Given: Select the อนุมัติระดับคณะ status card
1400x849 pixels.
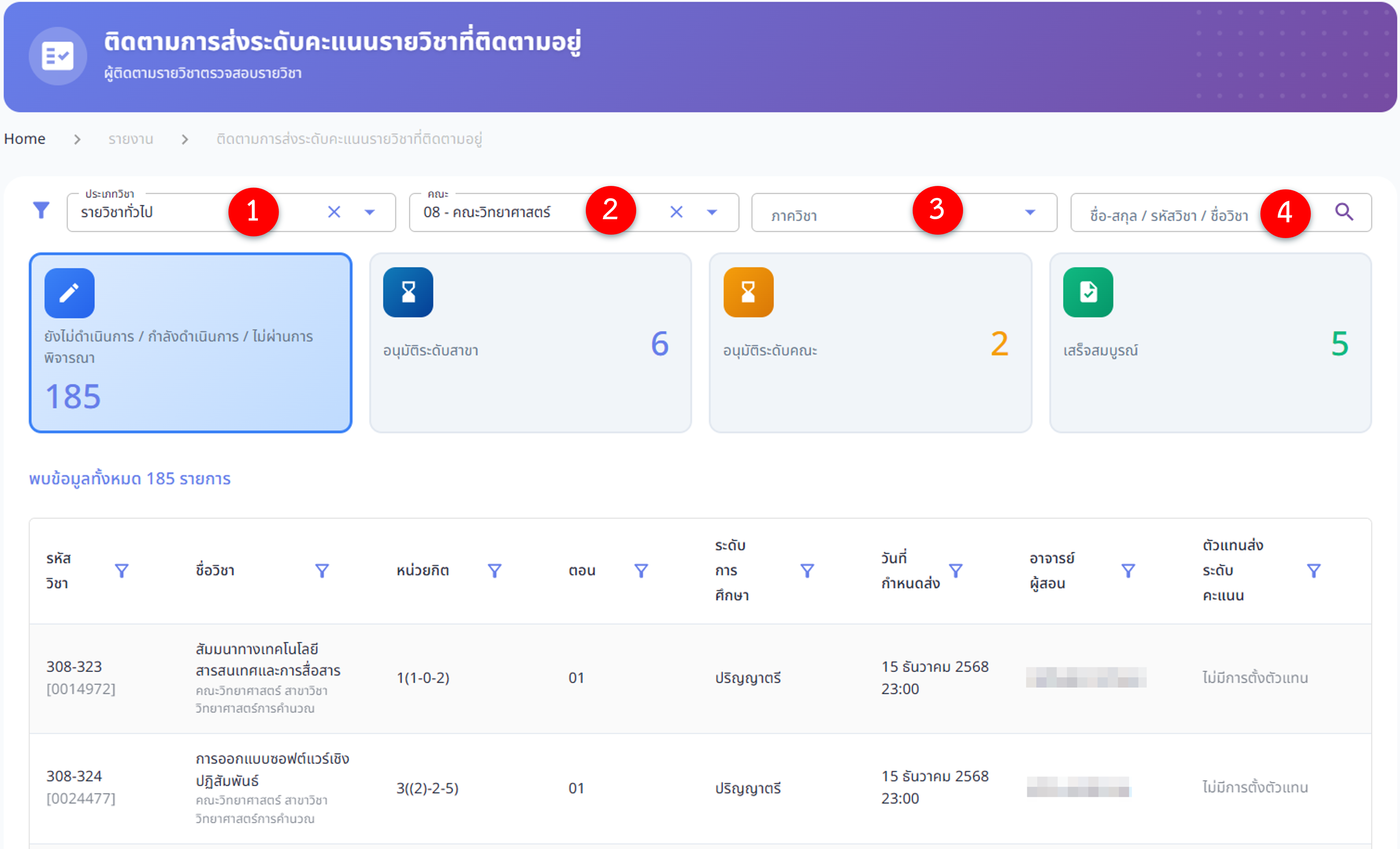Looking at the screenshot, I should (870, 343).
